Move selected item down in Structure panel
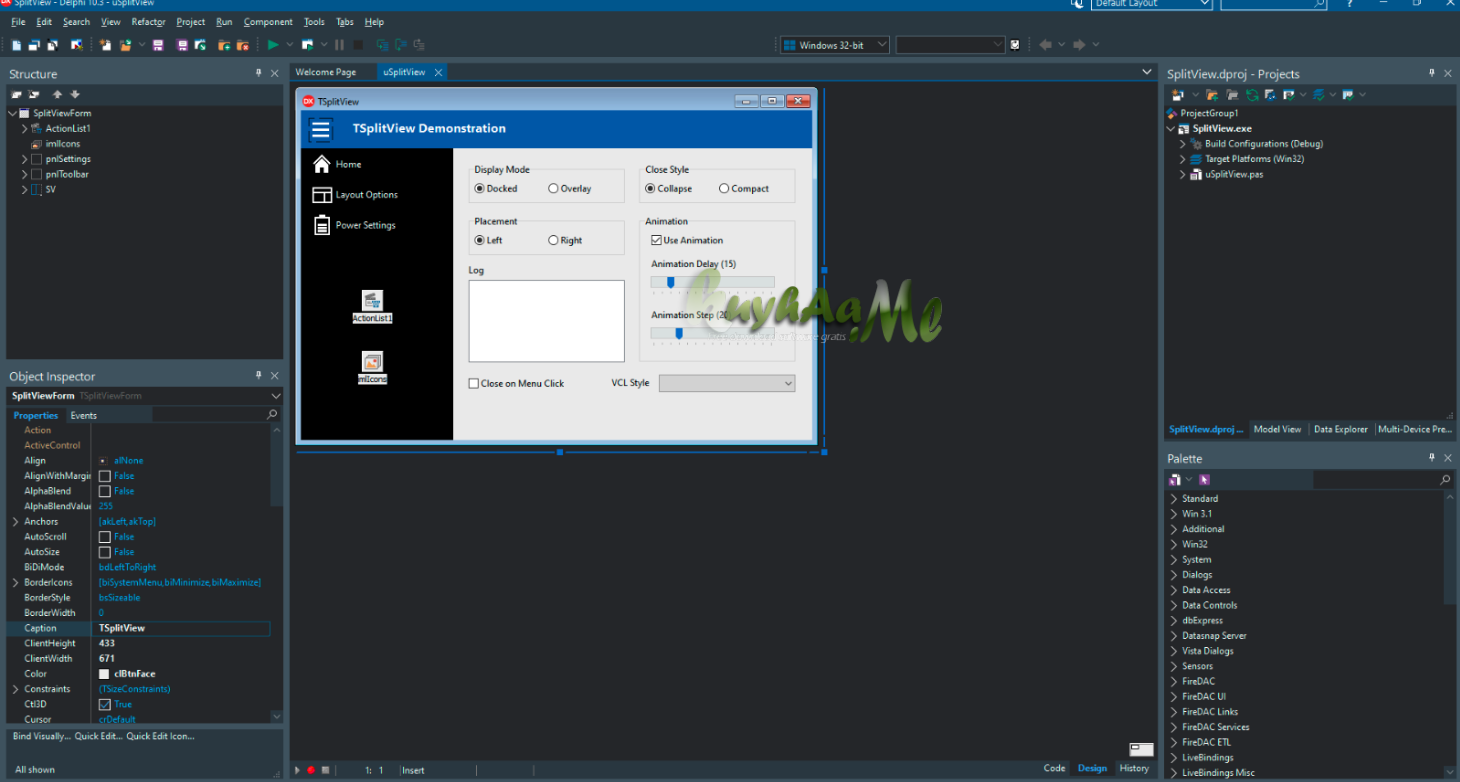The image size is (1460, 782). click(74, 94)
